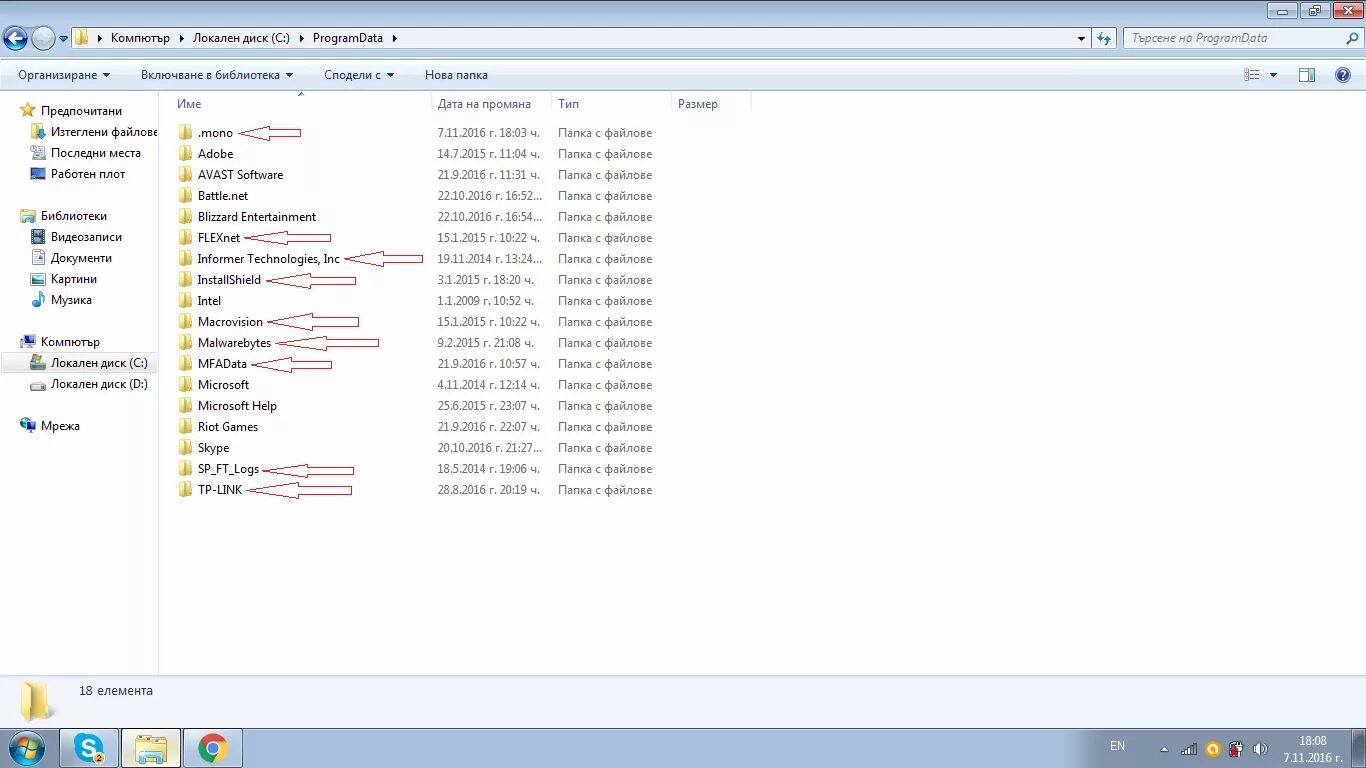The height and width of the screenshot is (768, 1366).
Task: Open Последни места in the sidebar
Action: 96,153
